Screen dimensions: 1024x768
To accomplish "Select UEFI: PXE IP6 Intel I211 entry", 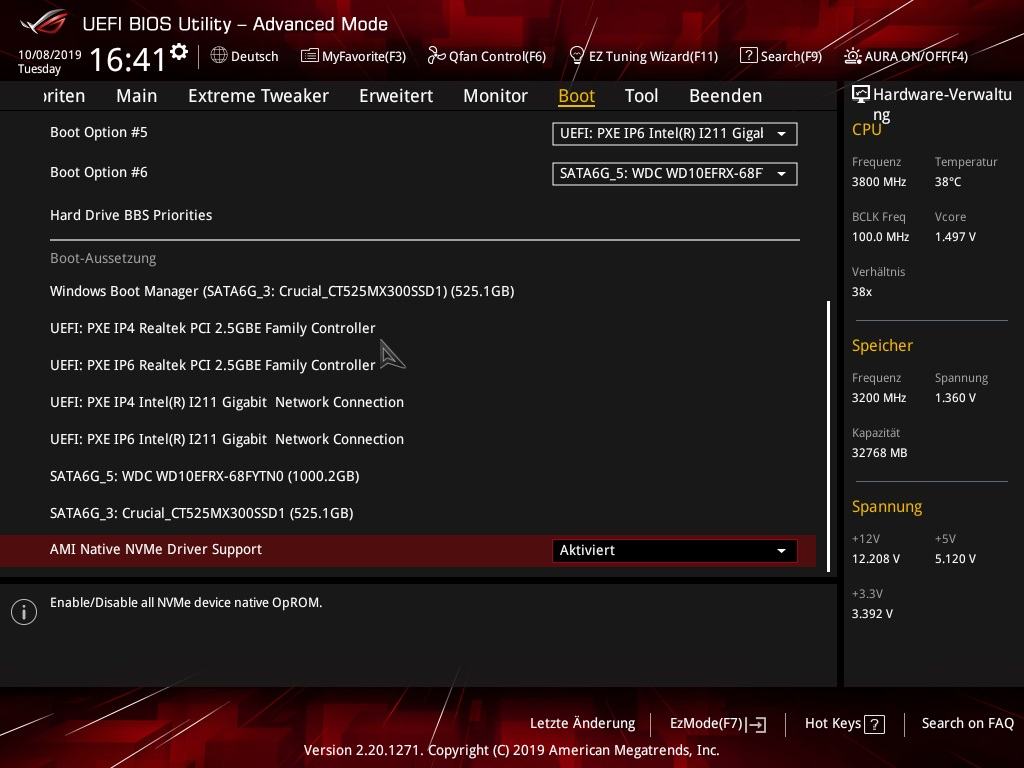I will 227,439.
